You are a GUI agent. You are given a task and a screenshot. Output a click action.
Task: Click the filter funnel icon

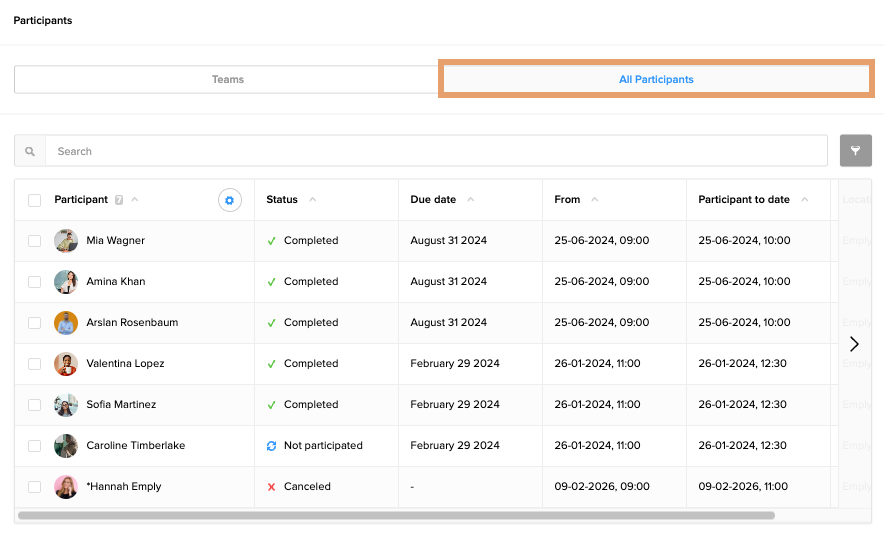855,151
